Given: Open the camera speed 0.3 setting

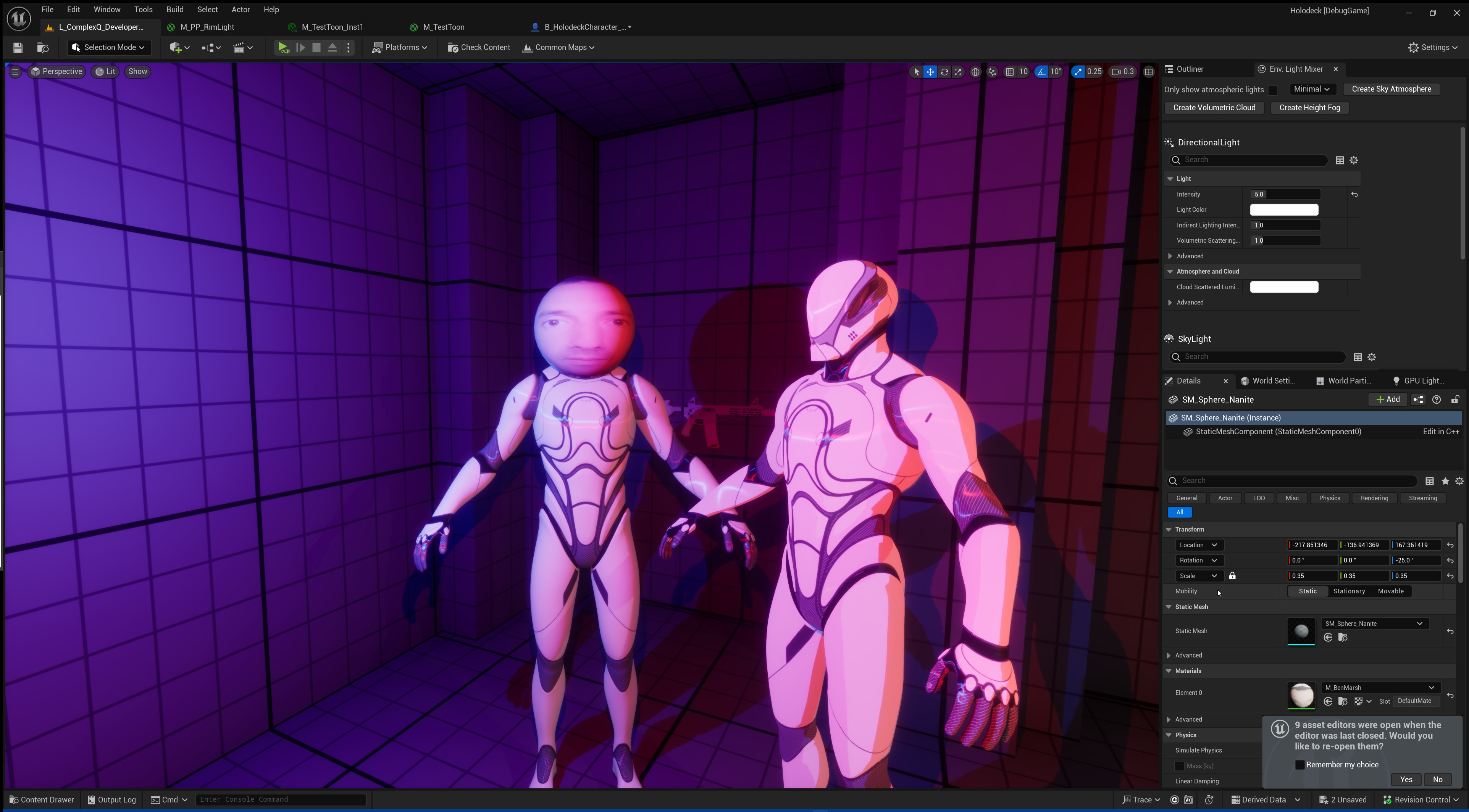Looking at the screenshot, I should [1123, 72].
